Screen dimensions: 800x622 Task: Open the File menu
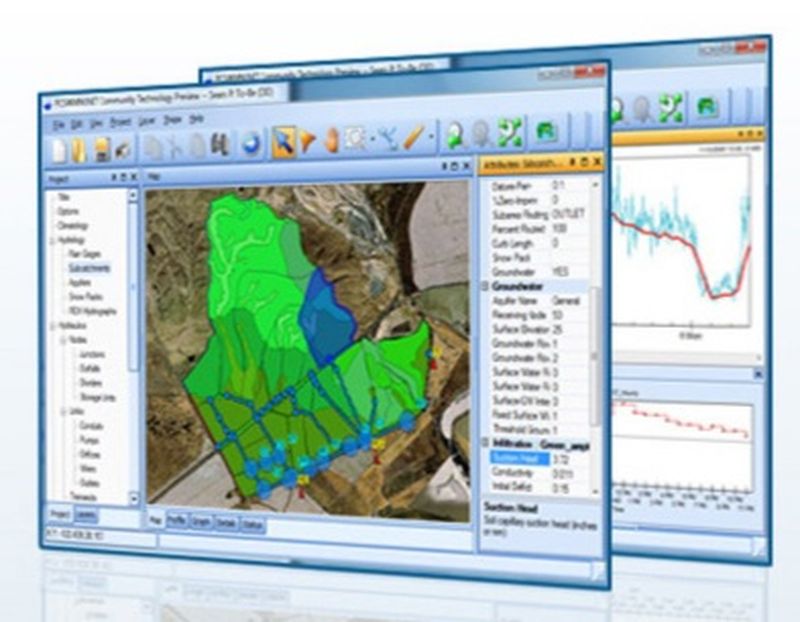tap(59, 123)
